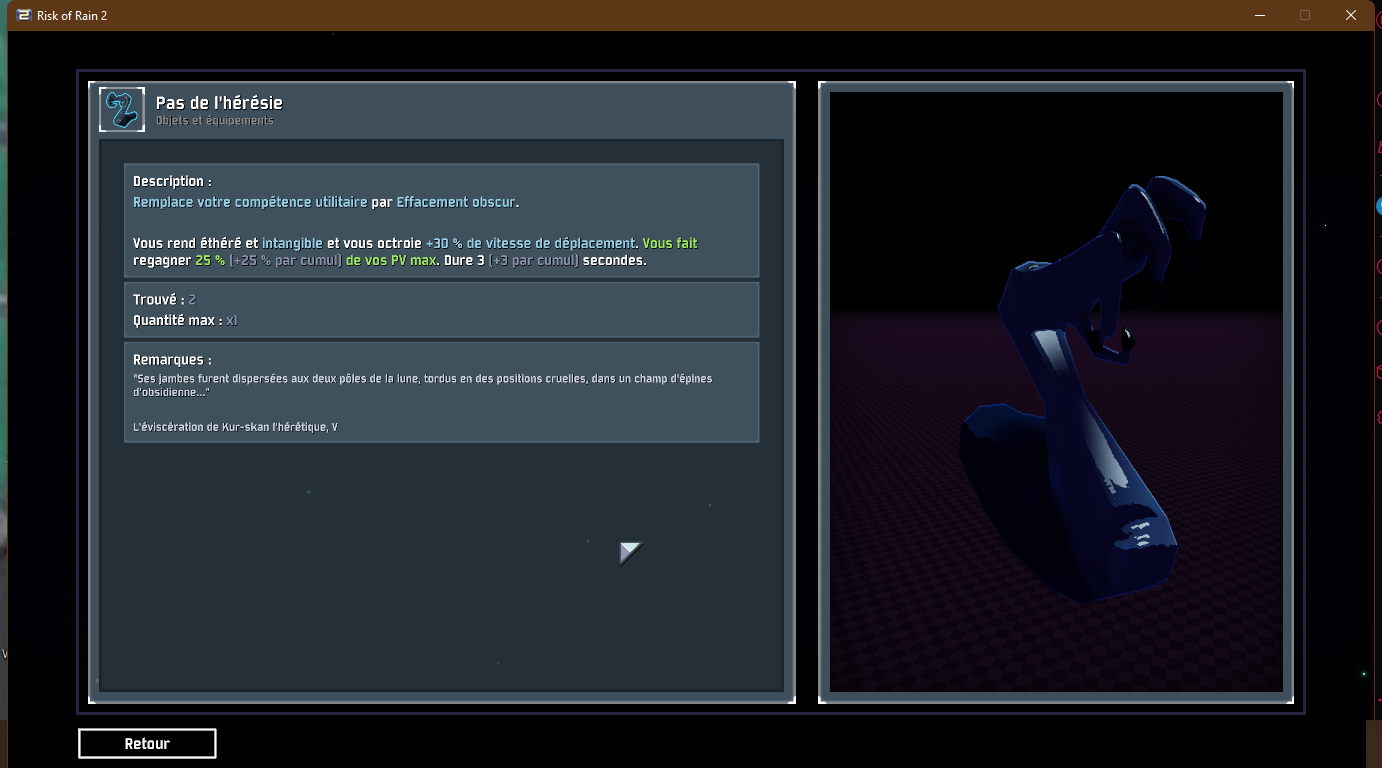
Task: Click the "Quantité max :" statistic line
Action: click(185, 321)
